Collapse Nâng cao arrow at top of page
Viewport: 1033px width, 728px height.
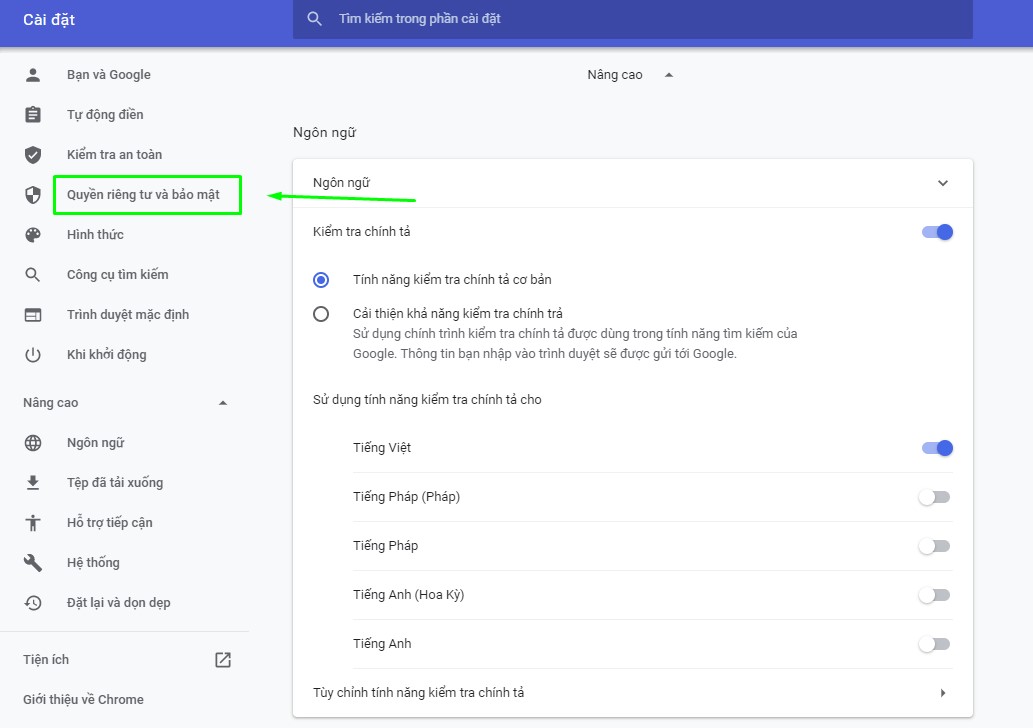click(669, 75)
